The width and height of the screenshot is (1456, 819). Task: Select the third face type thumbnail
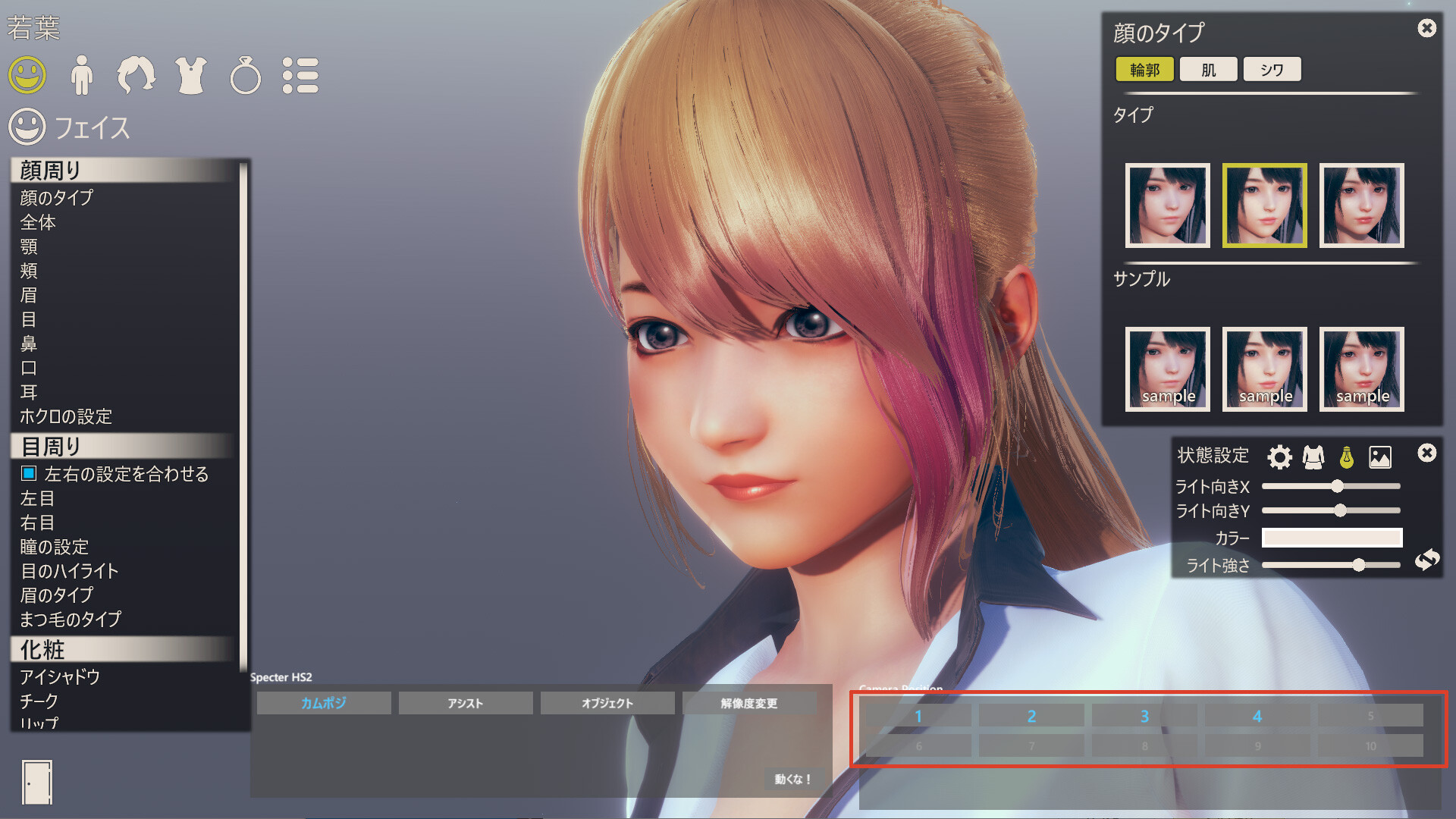coord(1361,206)
